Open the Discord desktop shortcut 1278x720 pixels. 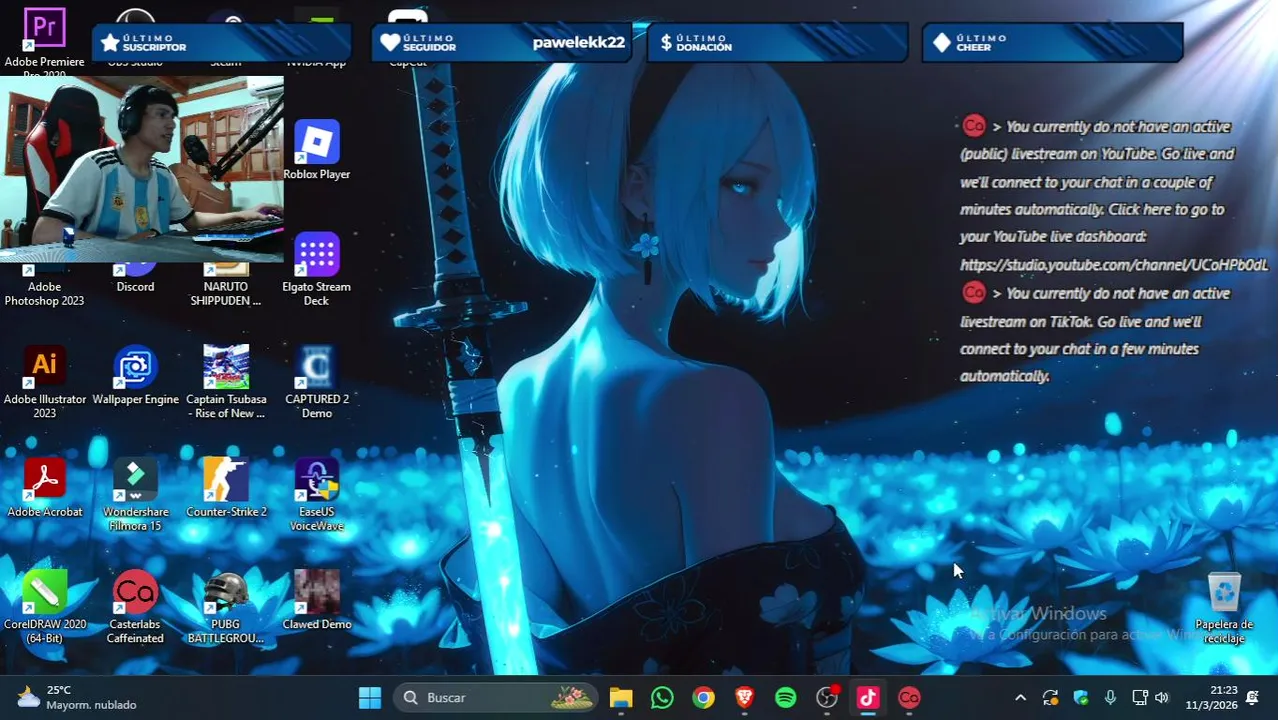tap(135, 279)
